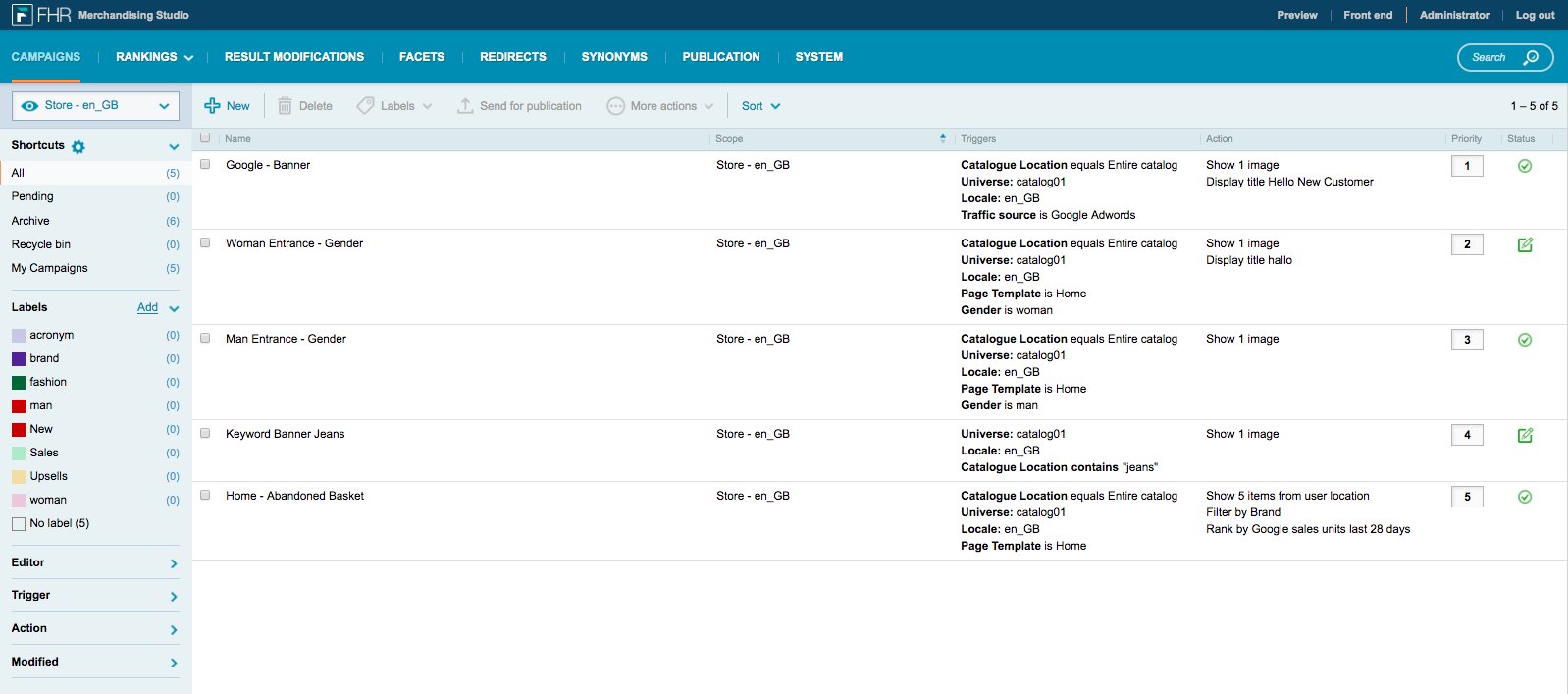This screenshot has width=1568, height=694.
Task: Click the Labels tag icon in toolbar
Action: tap(365, 106)
